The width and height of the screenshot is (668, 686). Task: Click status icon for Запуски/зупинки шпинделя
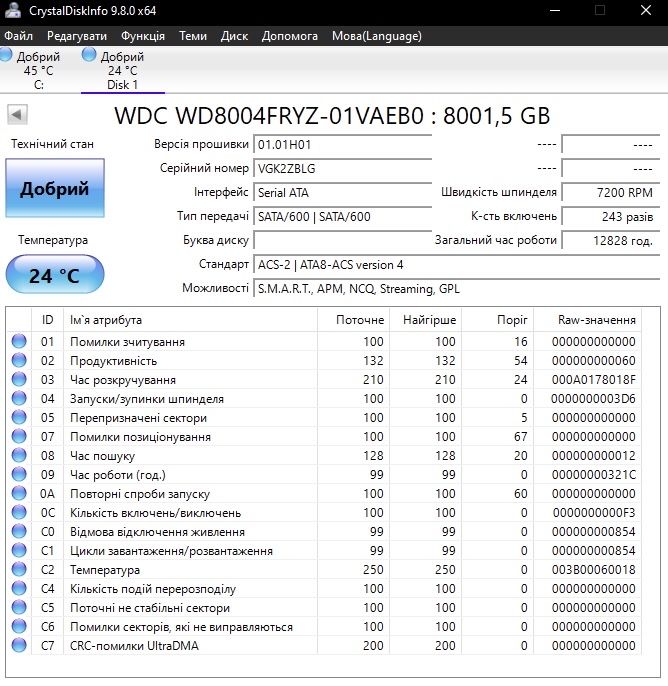click(19, 398)
